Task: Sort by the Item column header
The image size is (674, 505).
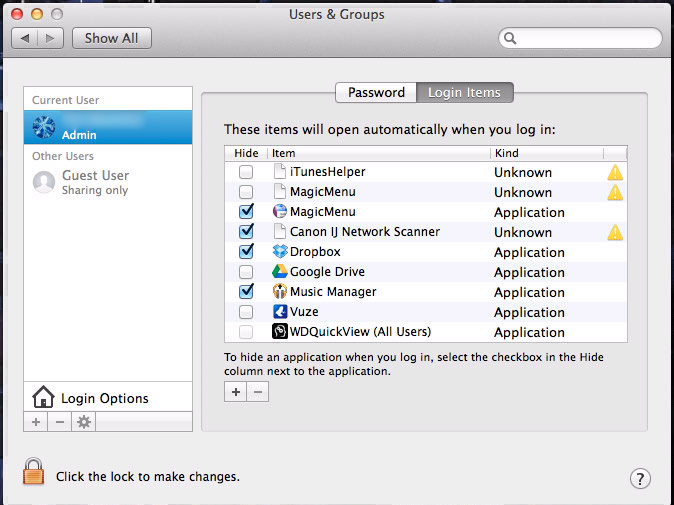Action: pyautogui.click(x=379, y=153)
